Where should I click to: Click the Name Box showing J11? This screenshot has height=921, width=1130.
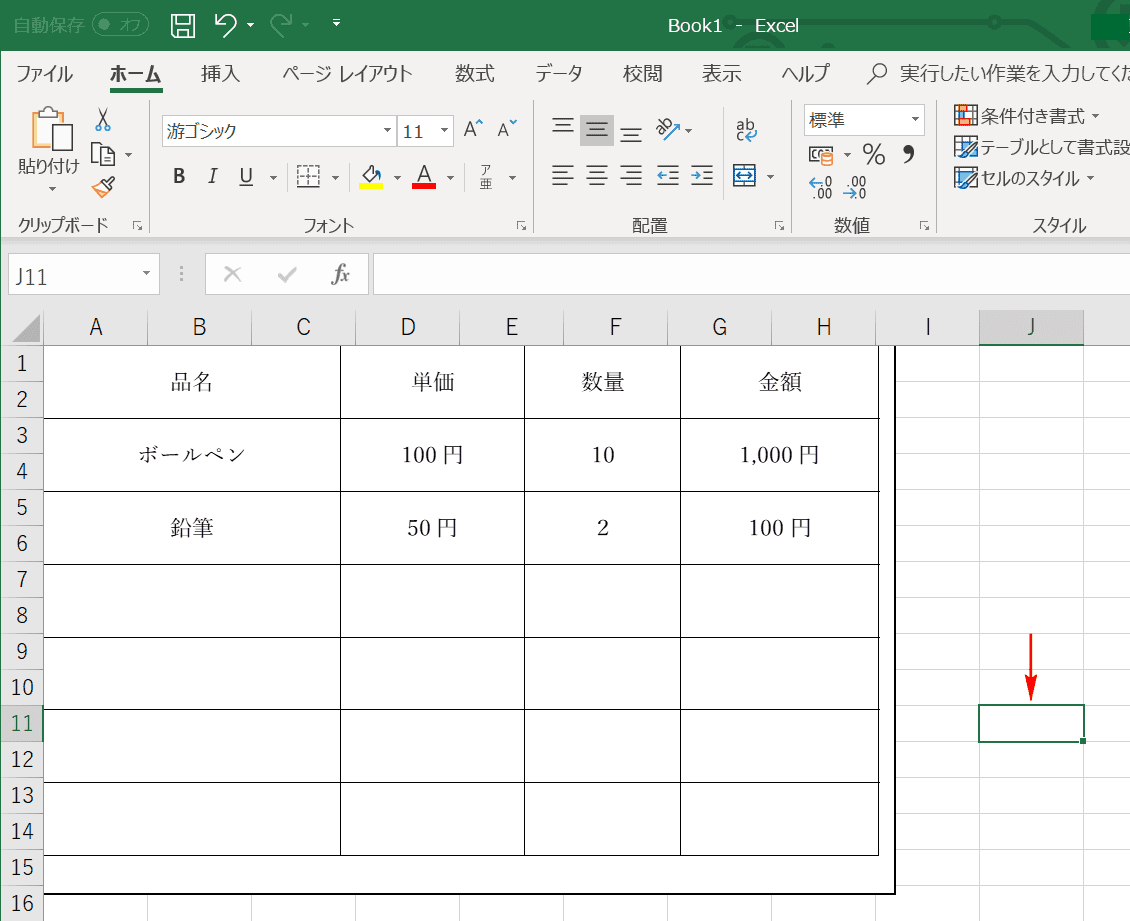coord(84,274)
